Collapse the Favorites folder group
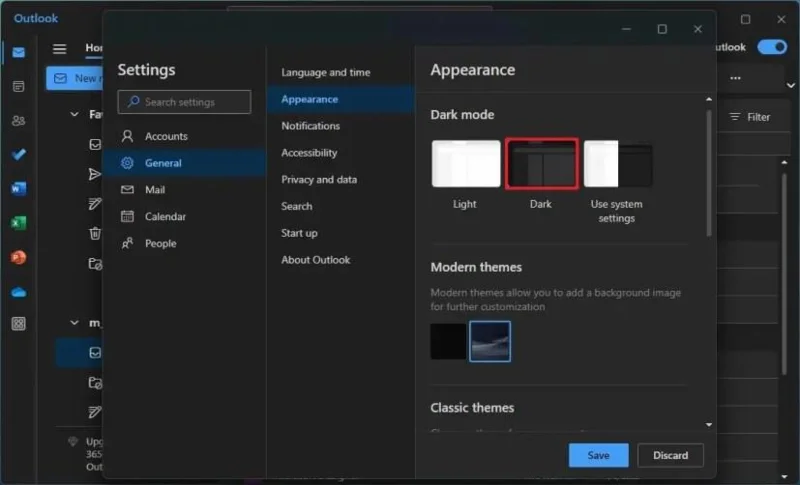The width and height of the screenshot is (800, 485). point(74,114)
